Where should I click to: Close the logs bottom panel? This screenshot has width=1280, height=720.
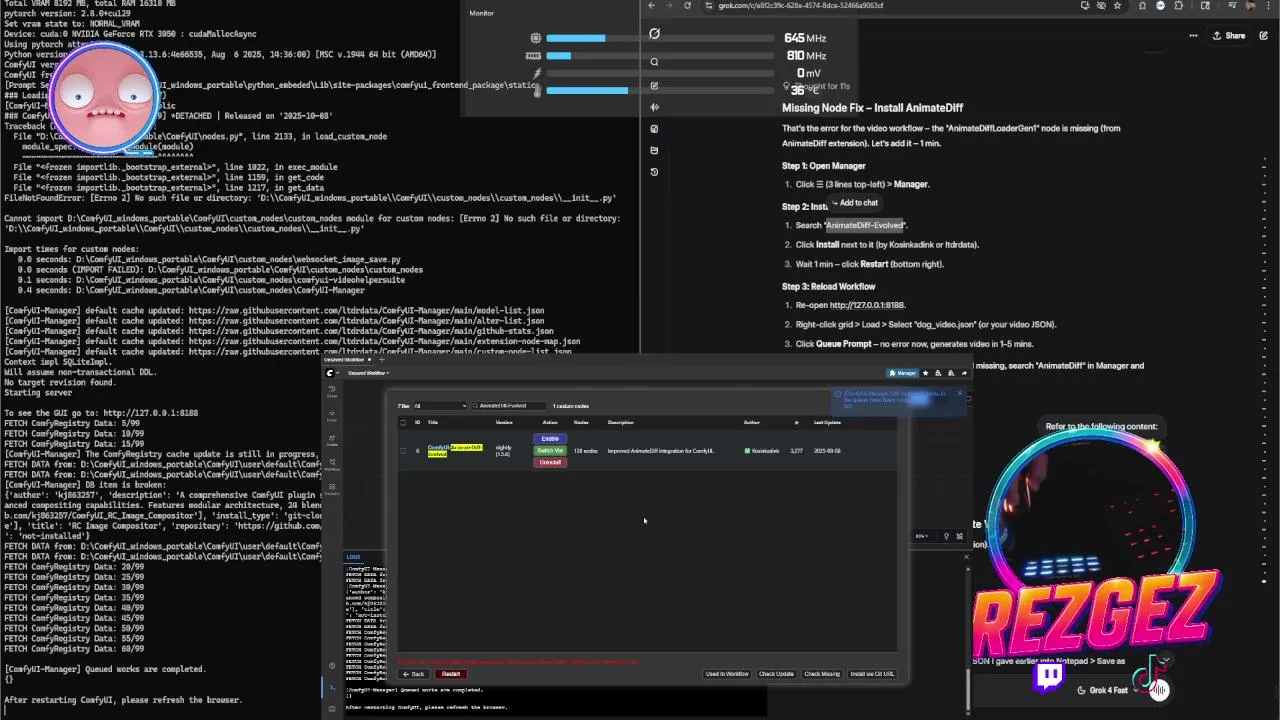966,557
